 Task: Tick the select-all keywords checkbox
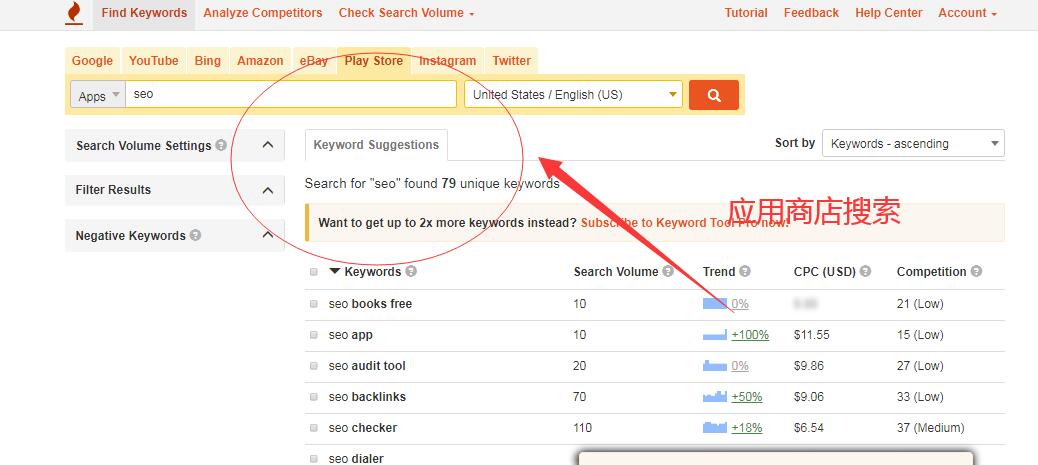(x=314, y=272)
